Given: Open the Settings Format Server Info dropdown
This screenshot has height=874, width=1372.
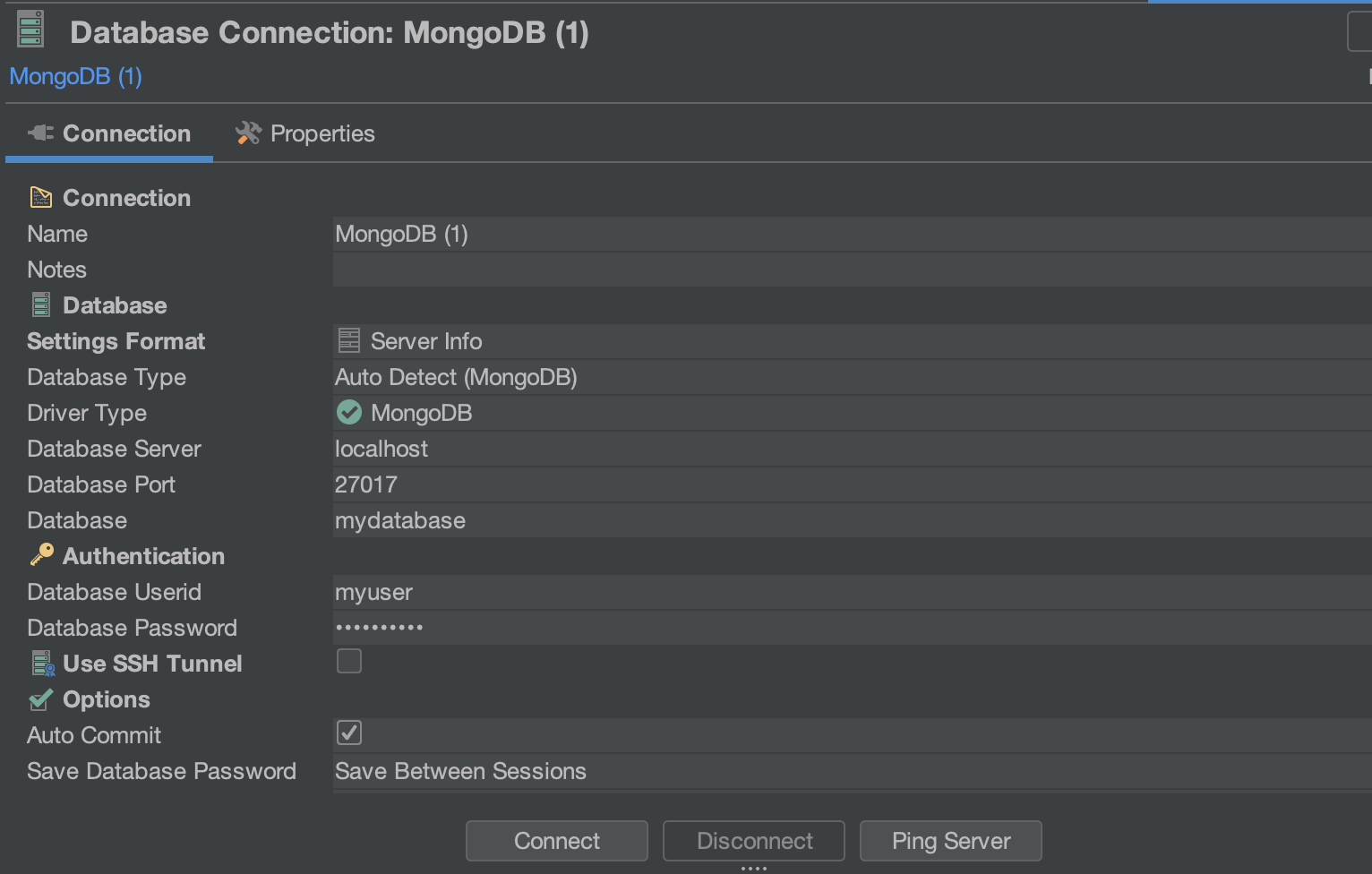Looking at the screenshot, I should pos(851,341).
